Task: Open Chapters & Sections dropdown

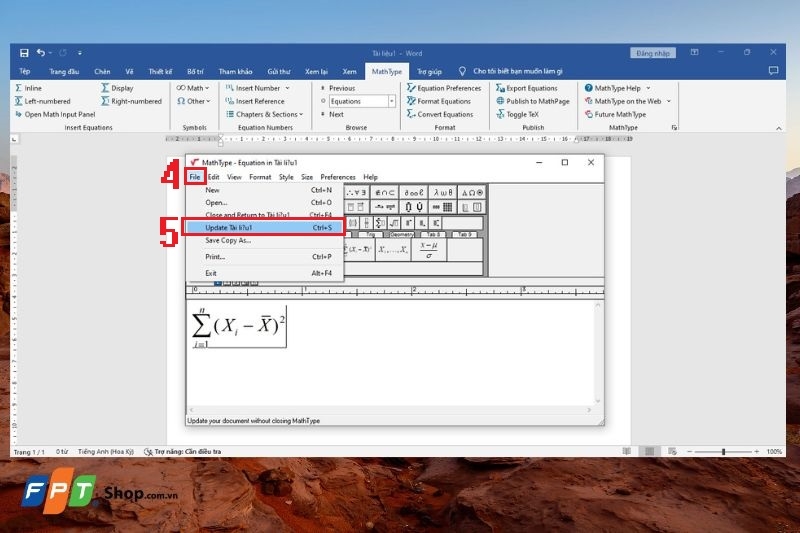Action: (x=264, y=114)
